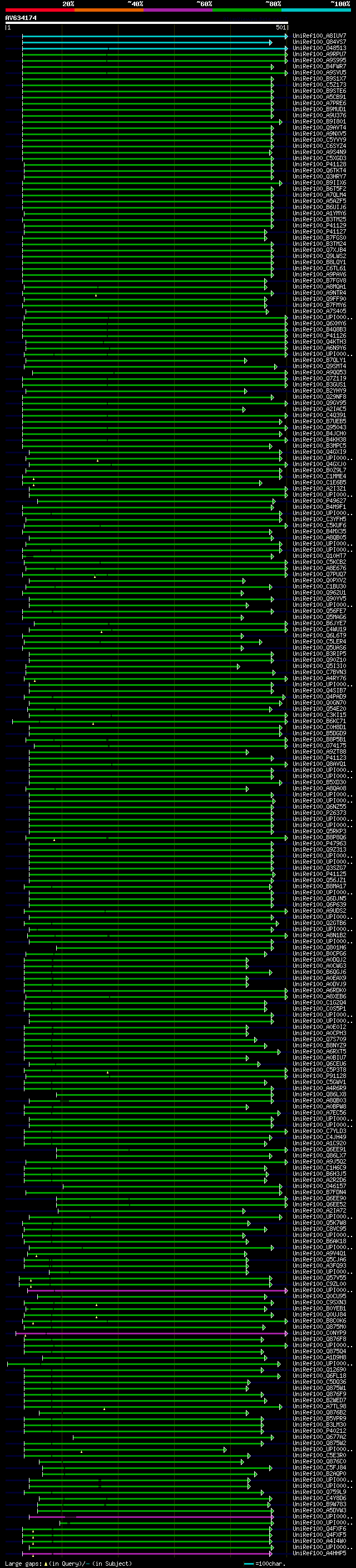Image resolution: width=356 pixels, height=1568 pixels.
Task: Click hit UniRef100_A4I4W0
Action: (319, 1541)
